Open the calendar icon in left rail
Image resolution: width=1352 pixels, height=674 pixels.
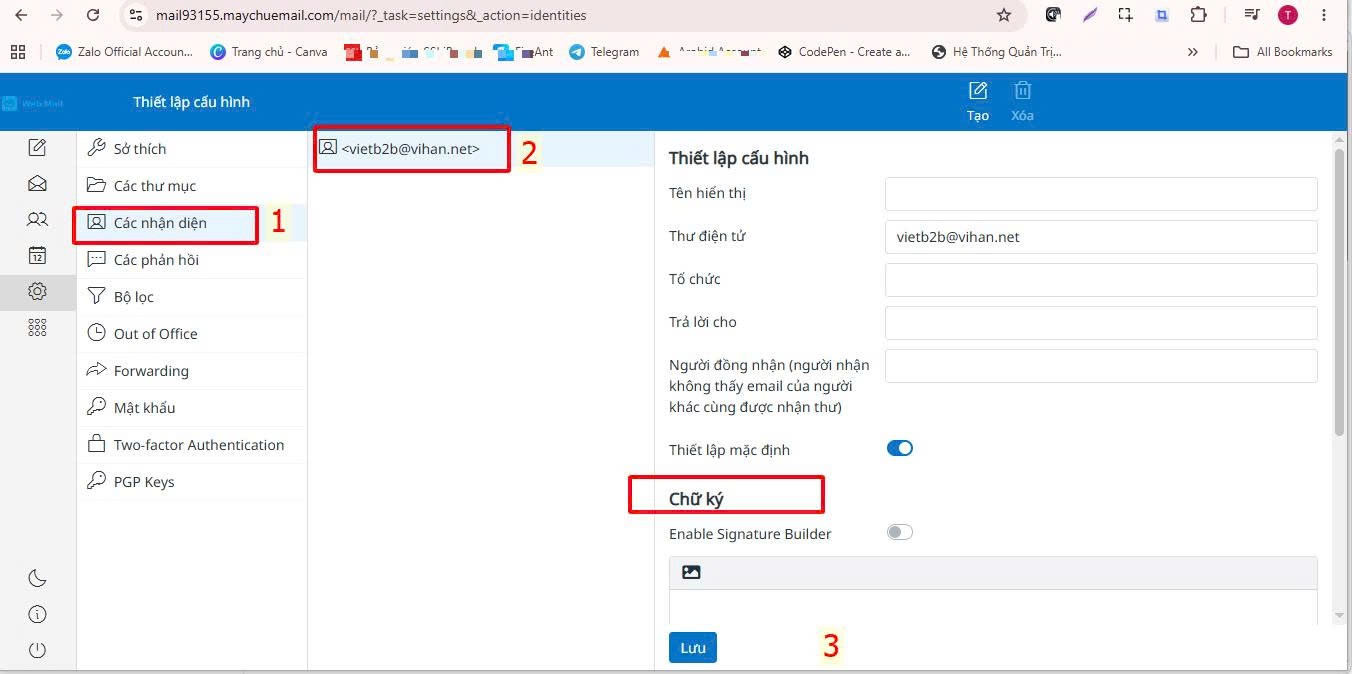click(x=37, y=256)
